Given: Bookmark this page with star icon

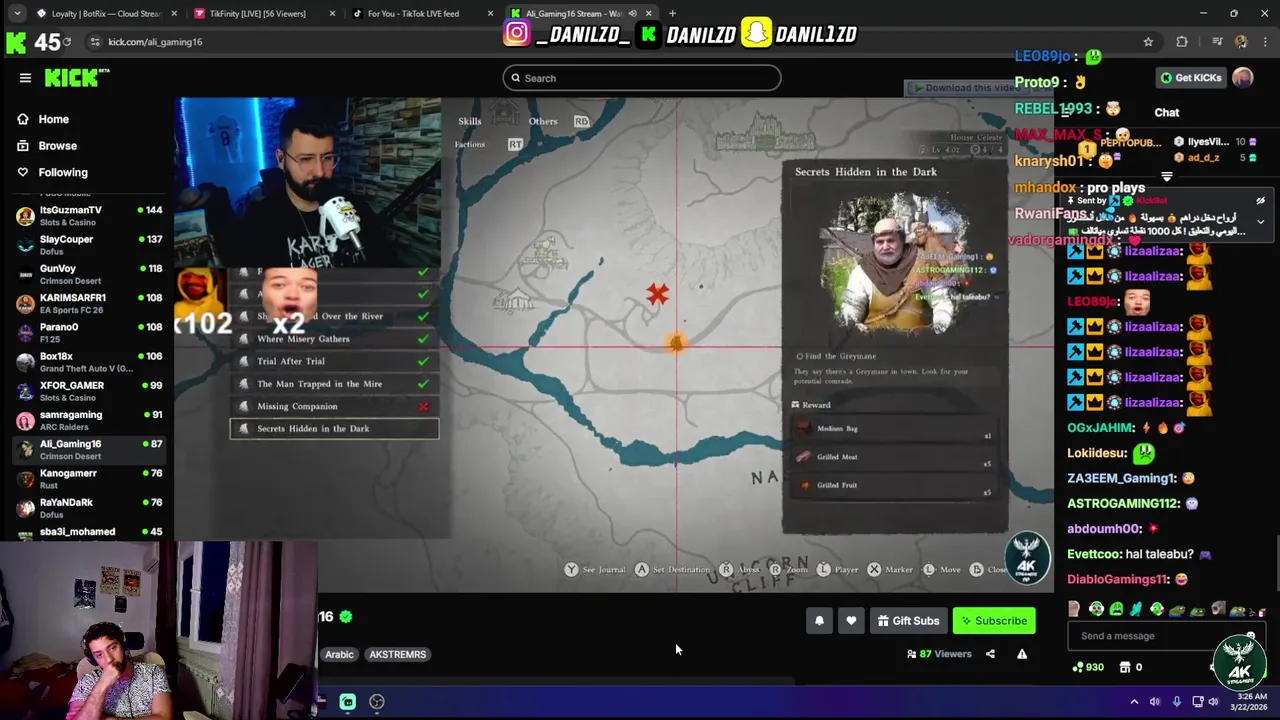Looking at the screenshot, I should pyautogui.click(x=1148, y=42).
